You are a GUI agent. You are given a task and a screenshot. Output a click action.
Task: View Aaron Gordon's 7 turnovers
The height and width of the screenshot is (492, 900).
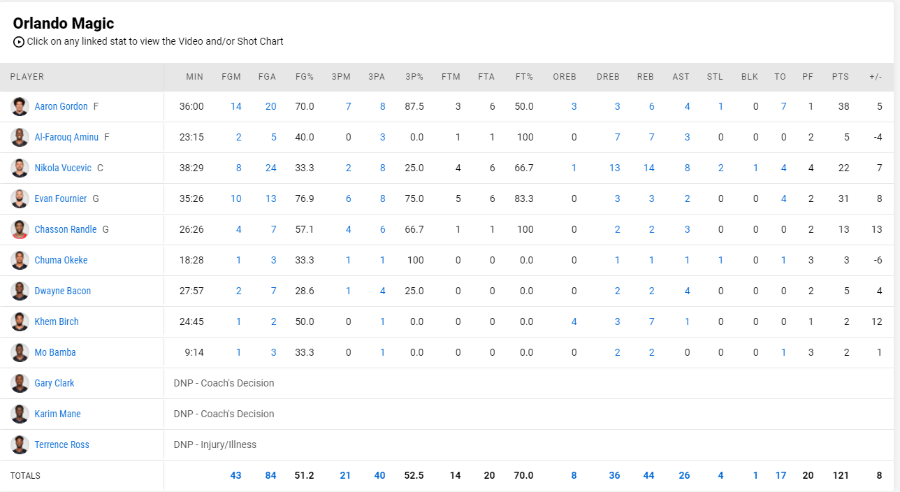click(783, 106)
